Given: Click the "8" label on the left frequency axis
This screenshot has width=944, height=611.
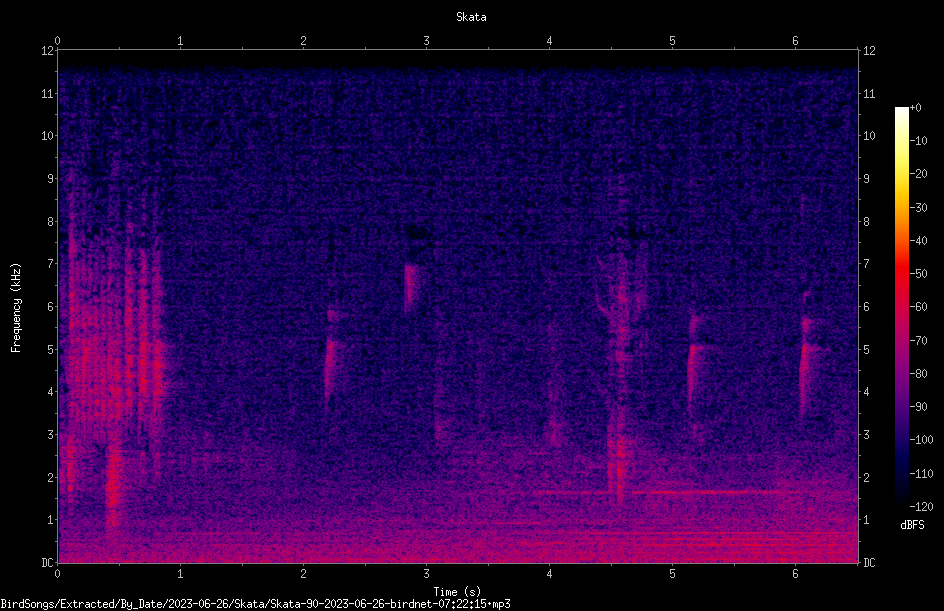Looking at the screenshot, I should (x=50, y=222).
